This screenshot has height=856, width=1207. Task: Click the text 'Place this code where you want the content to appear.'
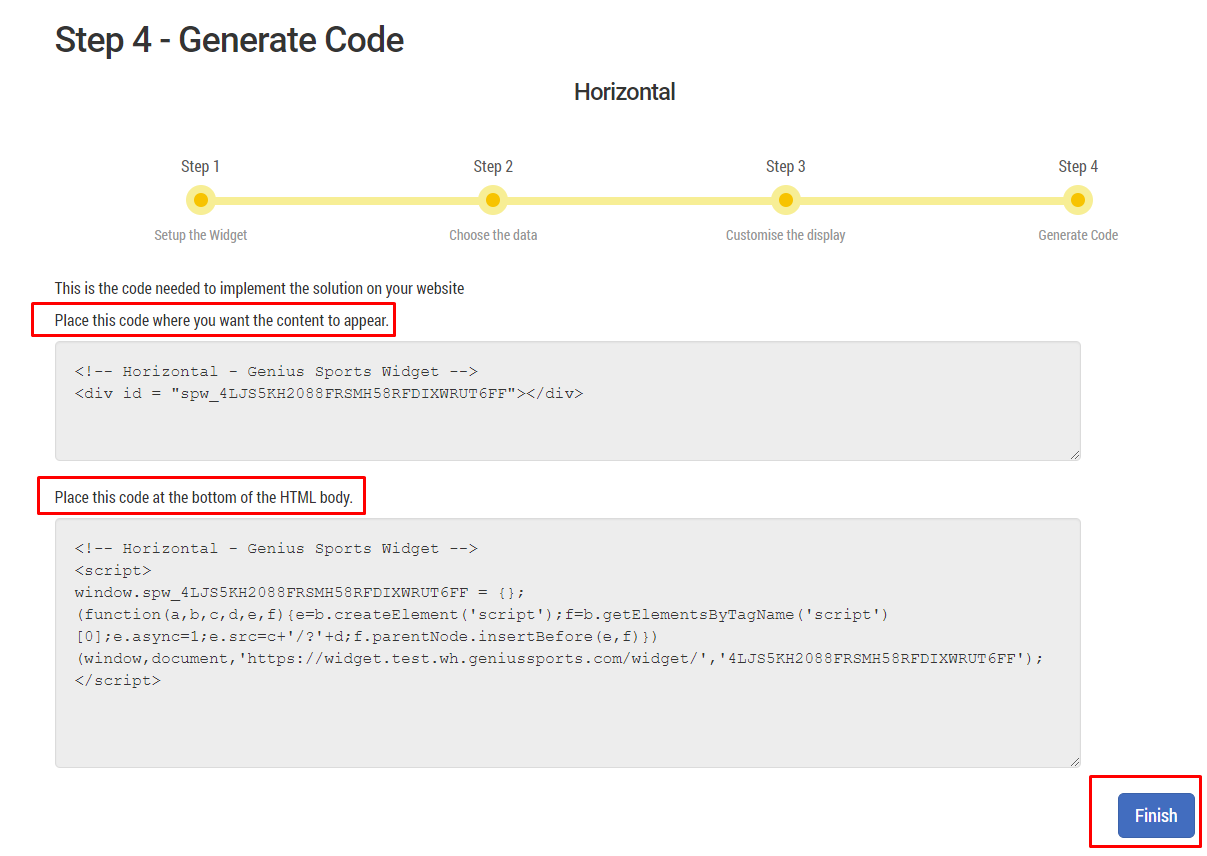(222, 321)
